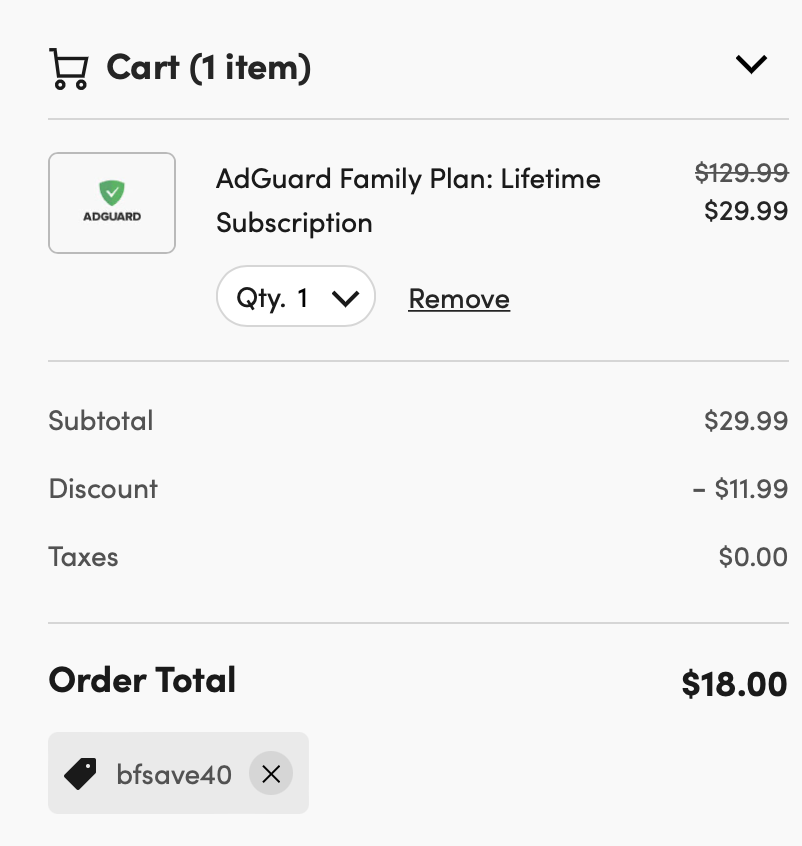This screenshot has height=846, width=802.
Task: Click the $29.99 sale price of the item
Action: (x=746, y=210)
